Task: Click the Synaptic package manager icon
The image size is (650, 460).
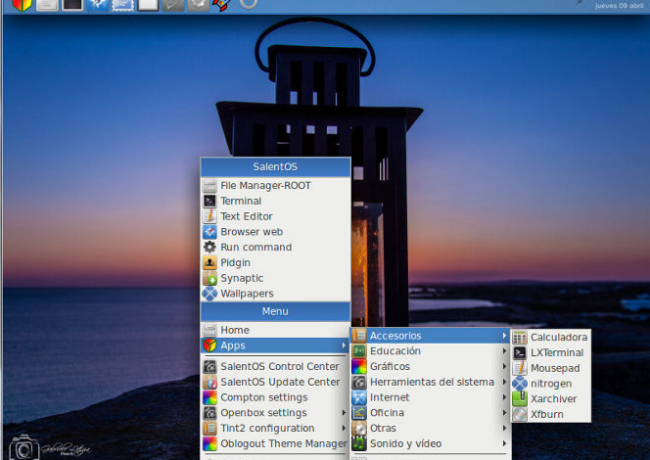Action: (x=210, y=279)
